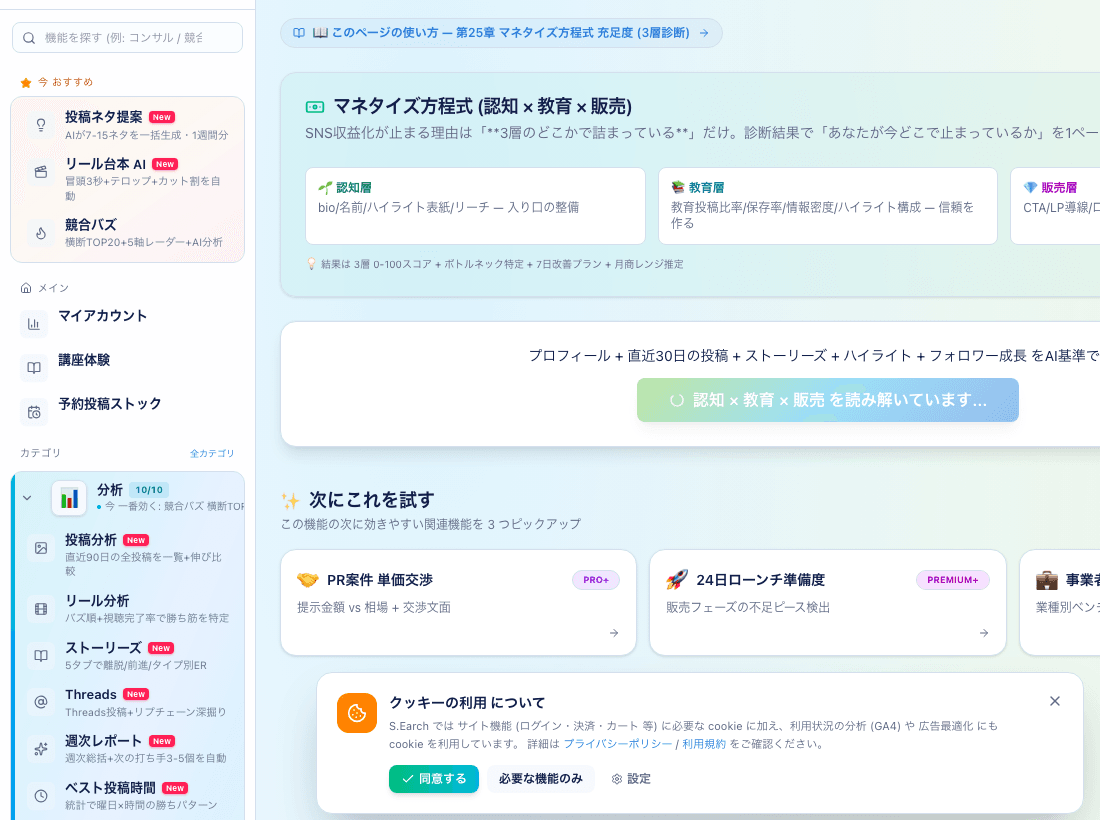Click the PRO+ badge on PR案件 card
Image resolution: width=1100 pixels, height=820 pixels.
(596, 580)
